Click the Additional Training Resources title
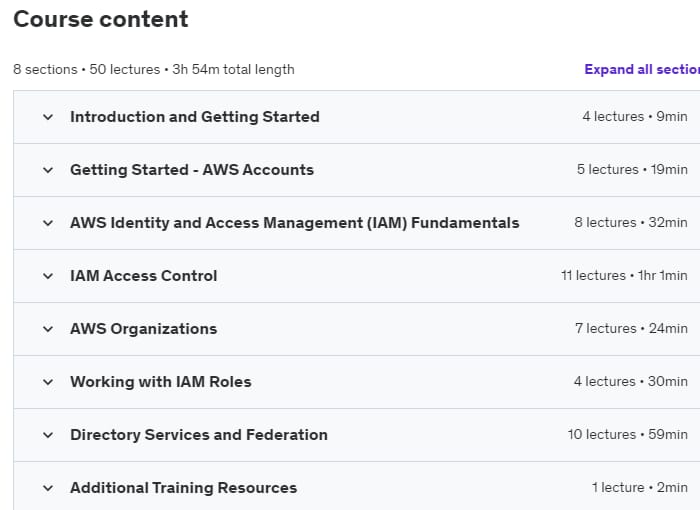Screen dimensions: 700x510 click(x=183, y=488)
